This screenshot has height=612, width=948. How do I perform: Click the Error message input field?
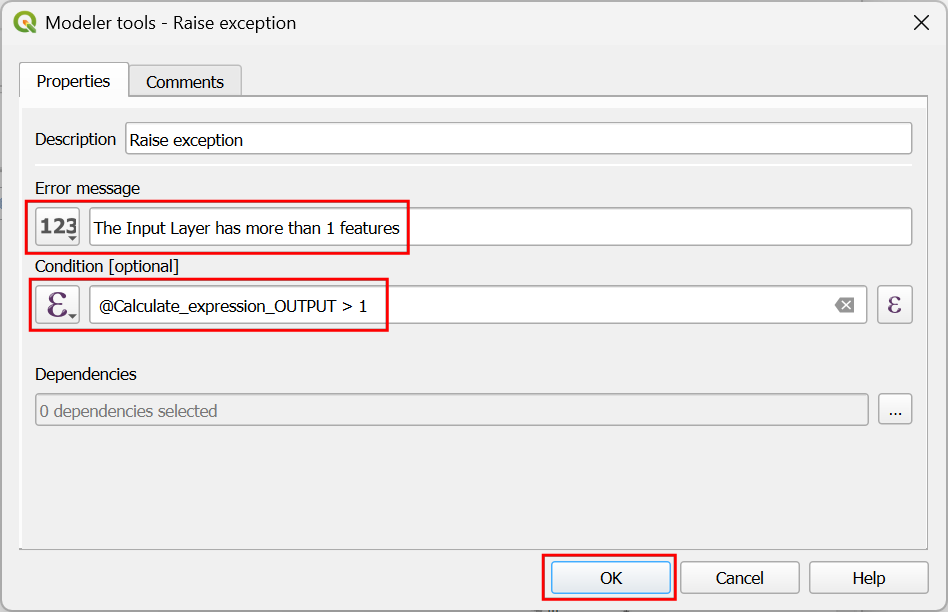click(x=500, y=227)
